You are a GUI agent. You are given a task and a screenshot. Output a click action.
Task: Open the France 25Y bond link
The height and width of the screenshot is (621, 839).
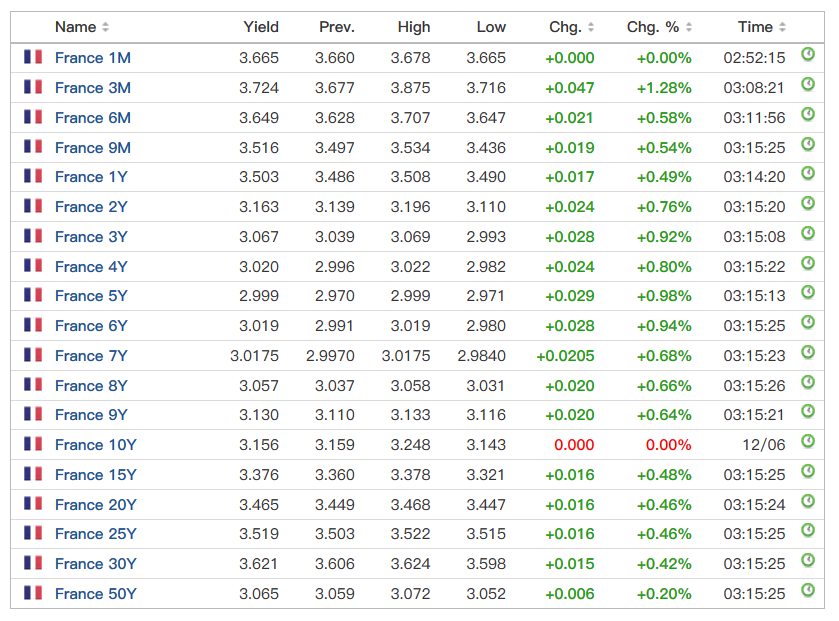96,534
